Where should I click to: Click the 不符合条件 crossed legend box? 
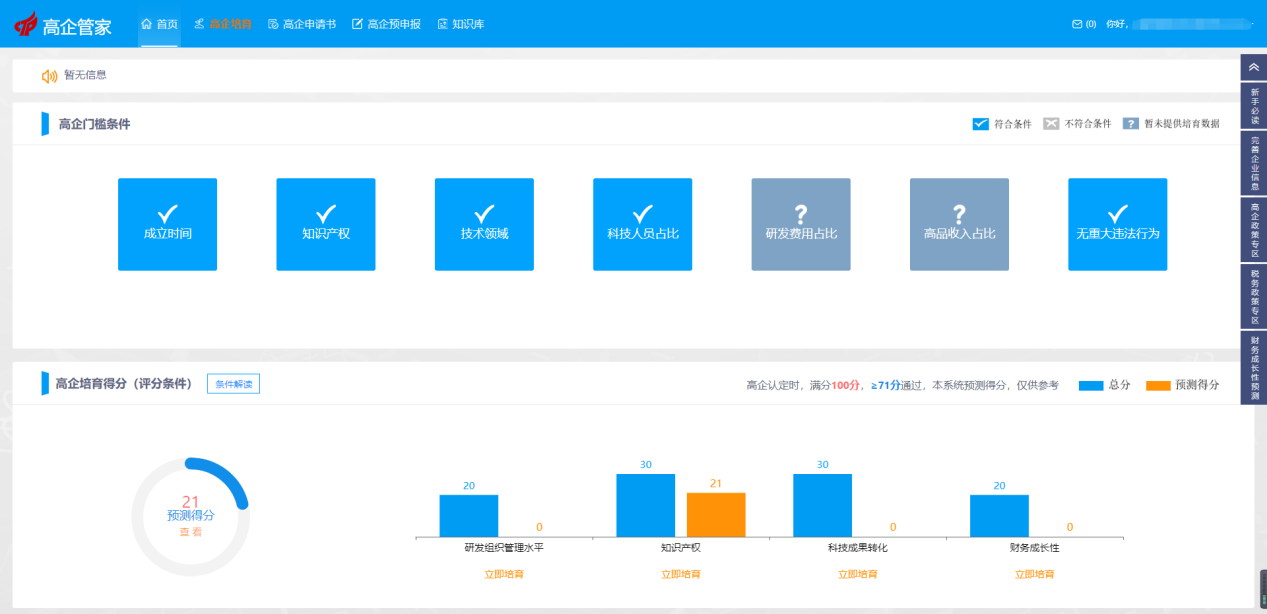pyautogui.click(x=1050, y=124)
